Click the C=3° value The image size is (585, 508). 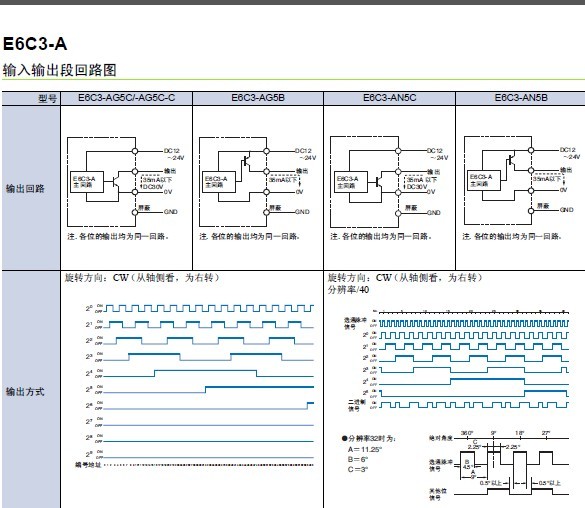[x=358, y=469]
